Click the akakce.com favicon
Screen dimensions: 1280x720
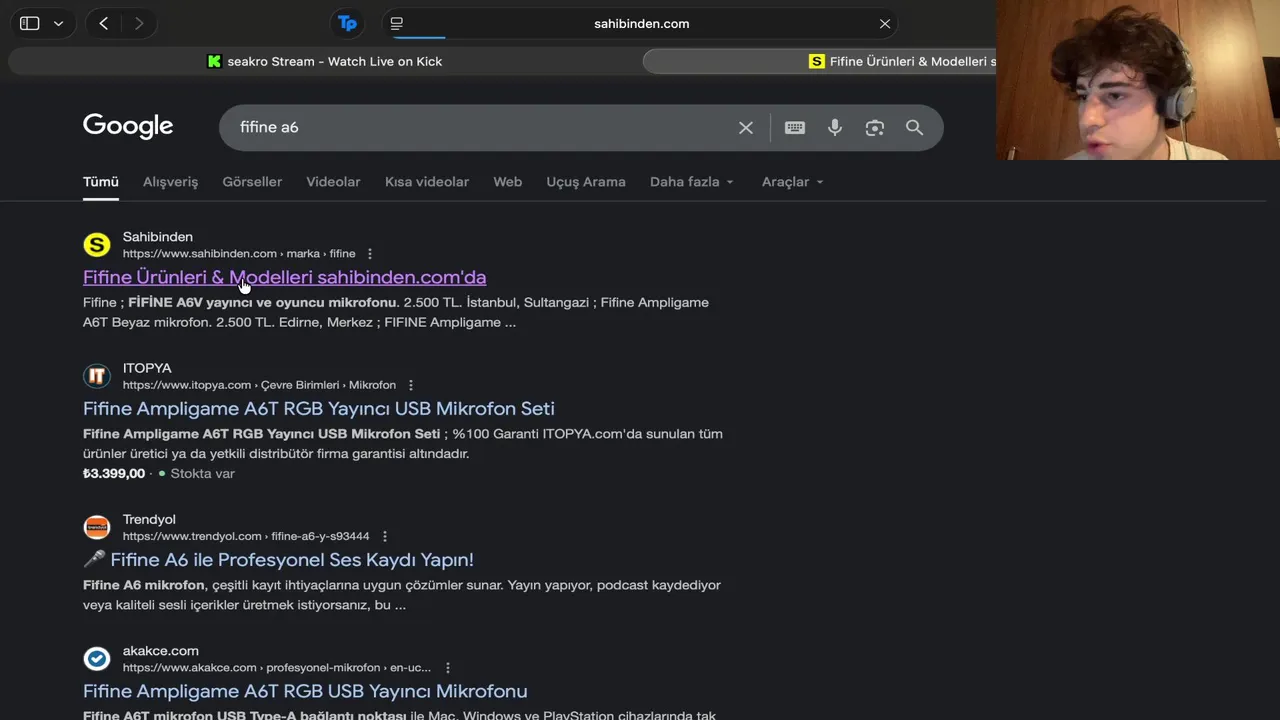pyautogui.click(x=97, y=658)
